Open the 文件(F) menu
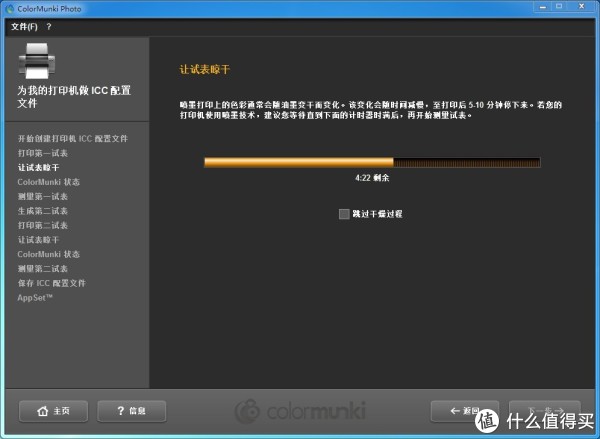Screen dimensions: 600x439 [24, 27]
